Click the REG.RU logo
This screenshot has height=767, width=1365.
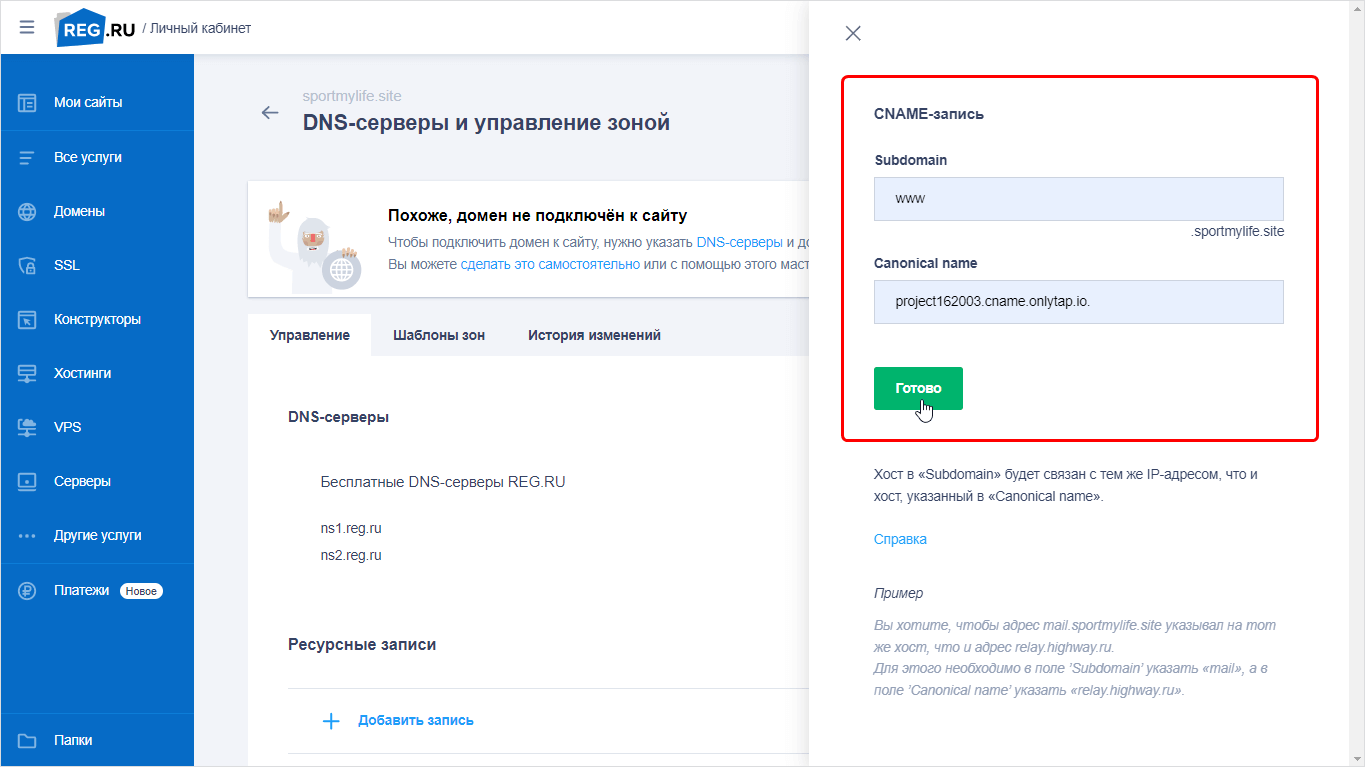94,28
